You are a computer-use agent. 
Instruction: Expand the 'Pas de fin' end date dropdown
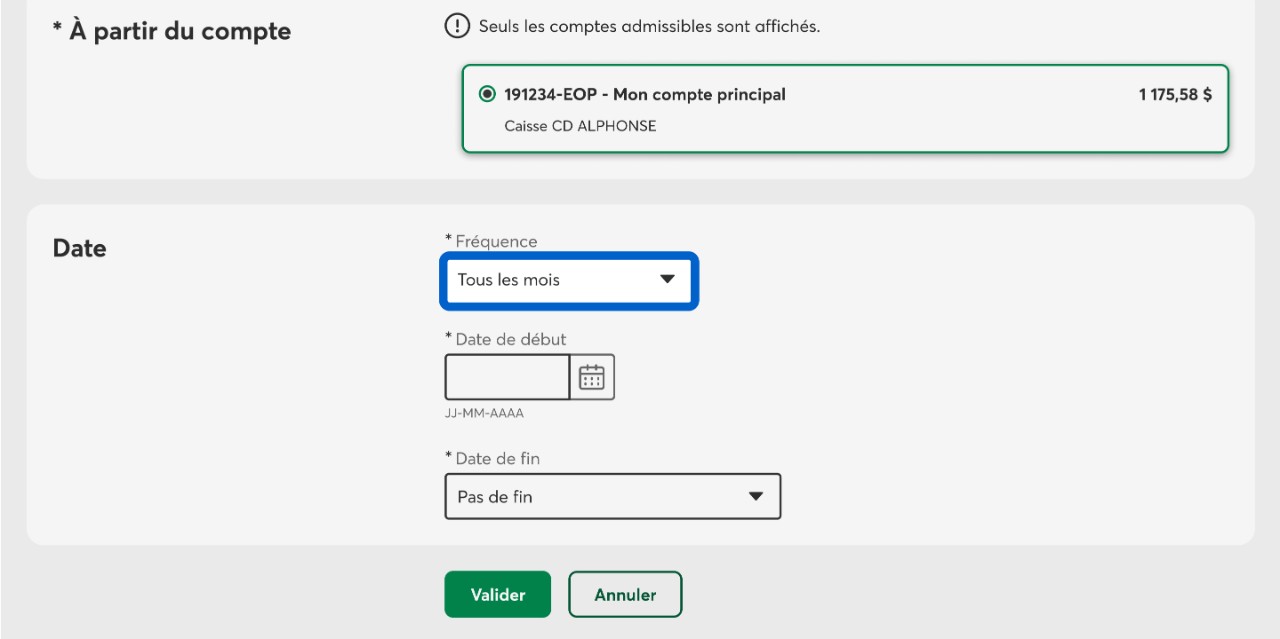pos(612,496)
